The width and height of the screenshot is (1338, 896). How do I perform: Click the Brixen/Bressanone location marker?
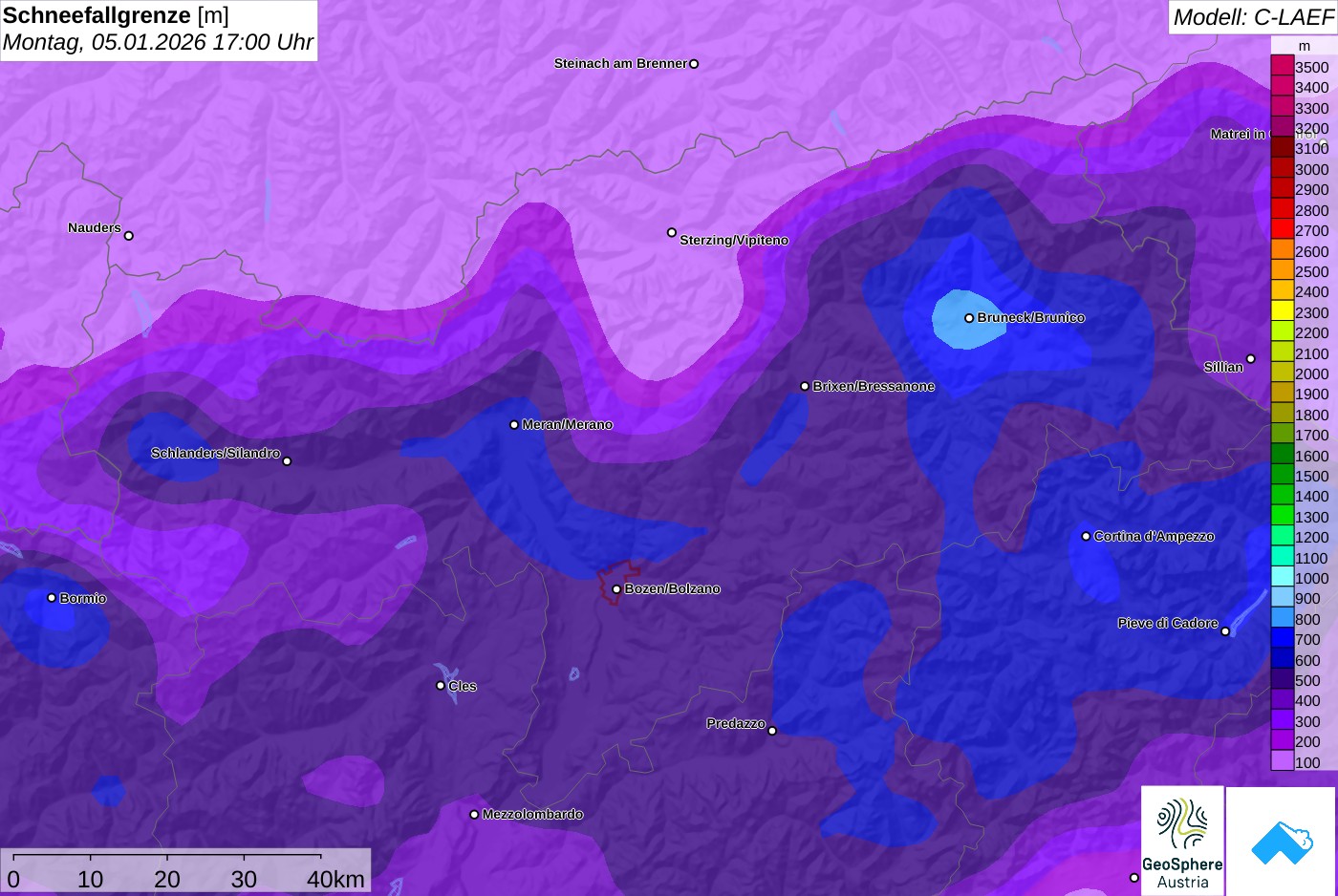(805, 386)
